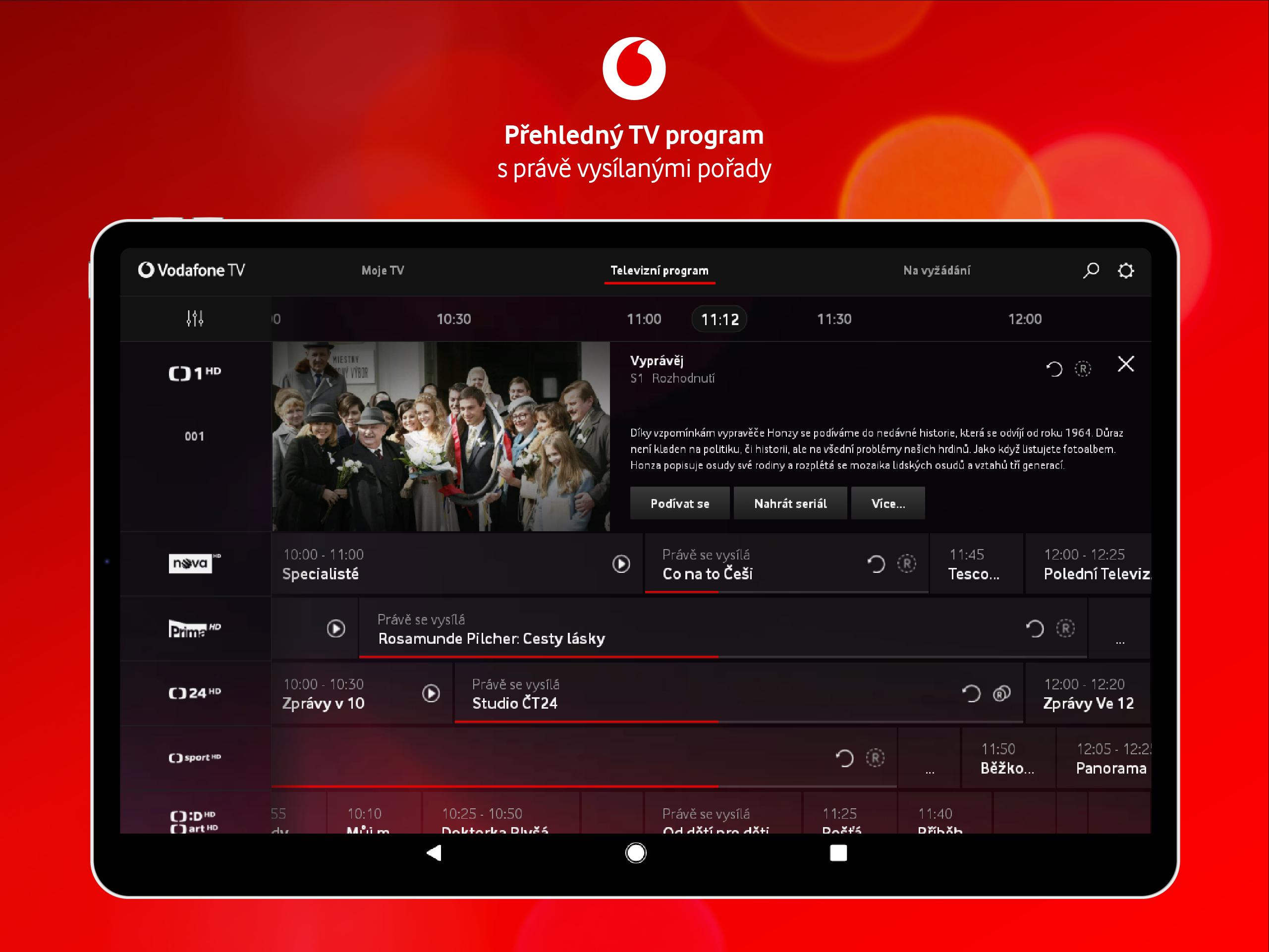The height and width of the screenshot is (952, 1269).
Task: Select the ČT24 HD channel logo
Action: [194, 693]
